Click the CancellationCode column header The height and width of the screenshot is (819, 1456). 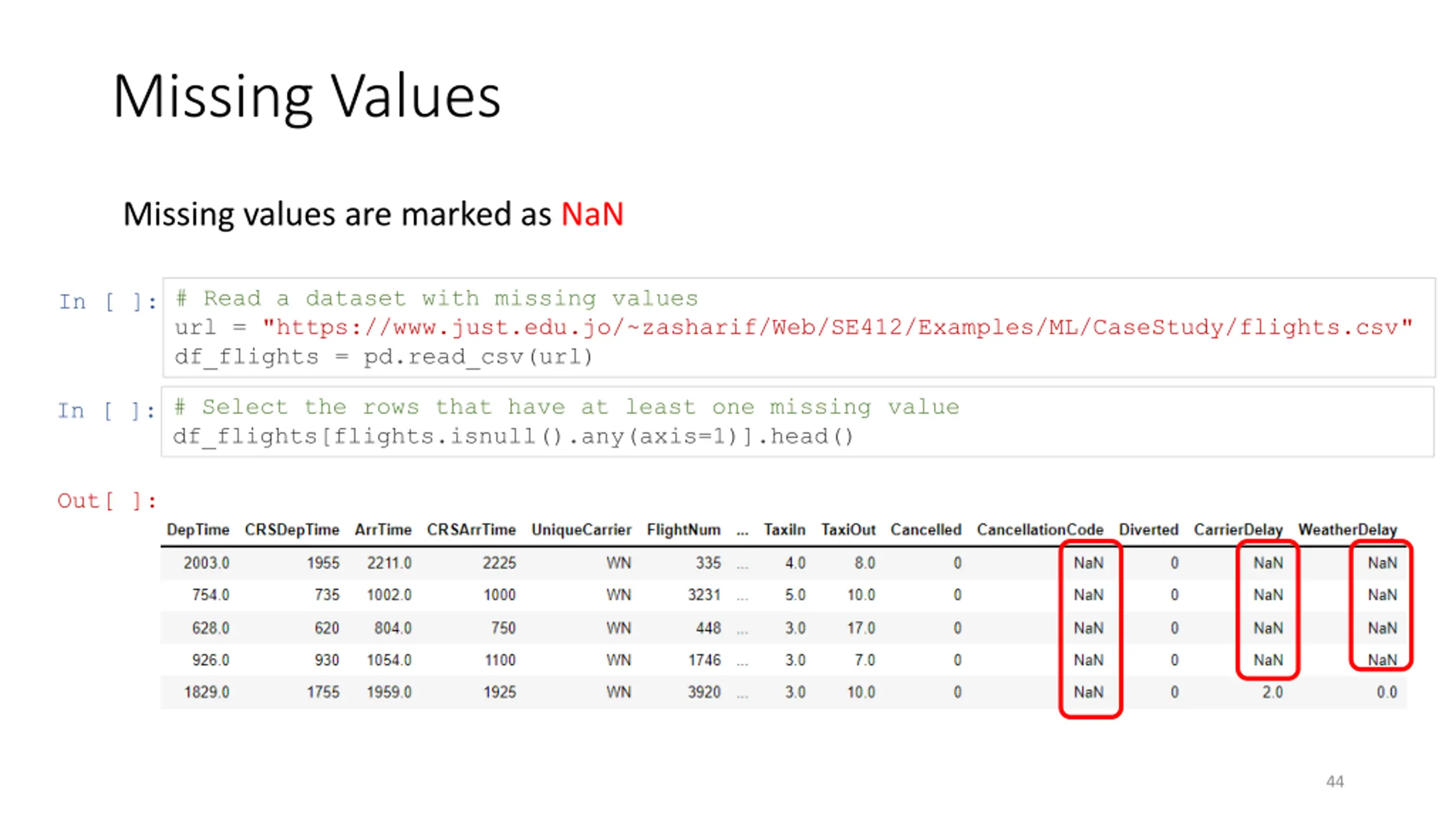click(x=1040, y=530)
